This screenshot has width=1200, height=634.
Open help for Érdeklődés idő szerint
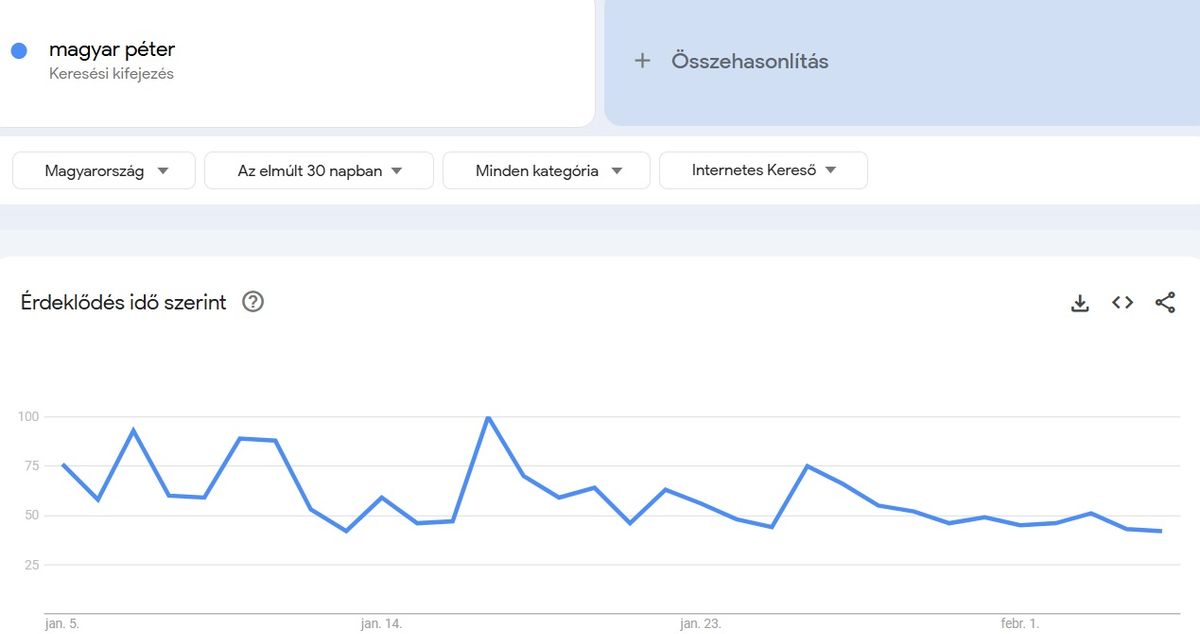[253, 302]
